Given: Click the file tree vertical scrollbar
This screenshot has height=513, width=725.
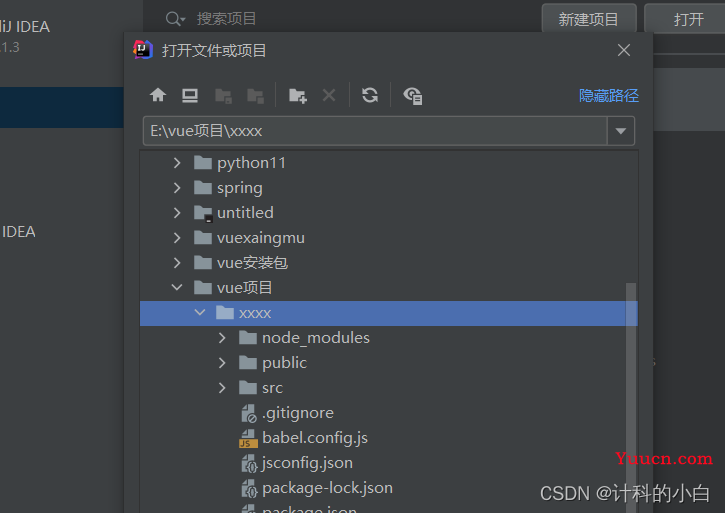Looking at the screenshot, I should [631, 398].
